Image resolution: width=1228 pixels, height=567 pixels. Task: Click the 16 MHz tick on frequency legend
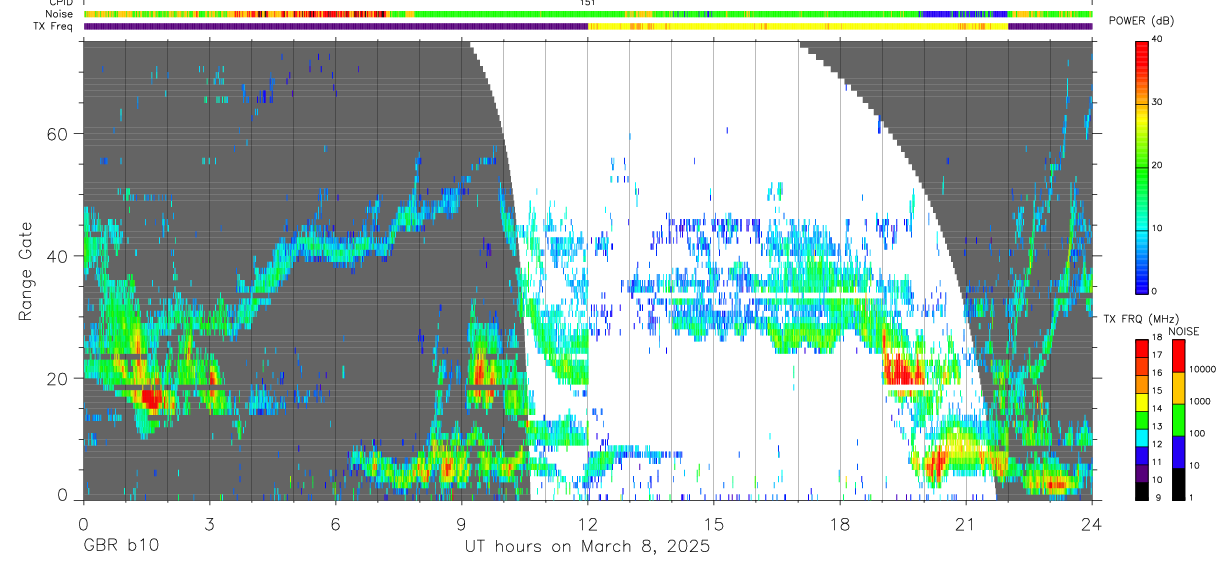tap(1157, 373)
